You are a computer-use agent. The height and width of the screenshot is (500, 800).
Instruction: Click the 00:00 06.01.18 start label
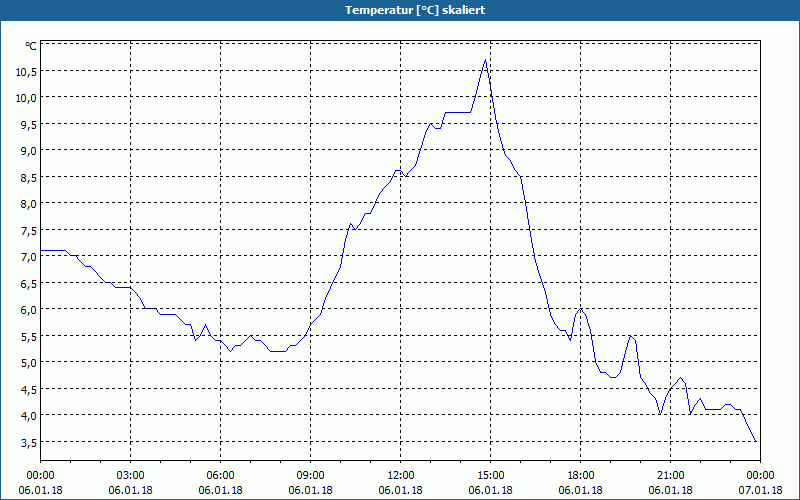click(40, 483)
